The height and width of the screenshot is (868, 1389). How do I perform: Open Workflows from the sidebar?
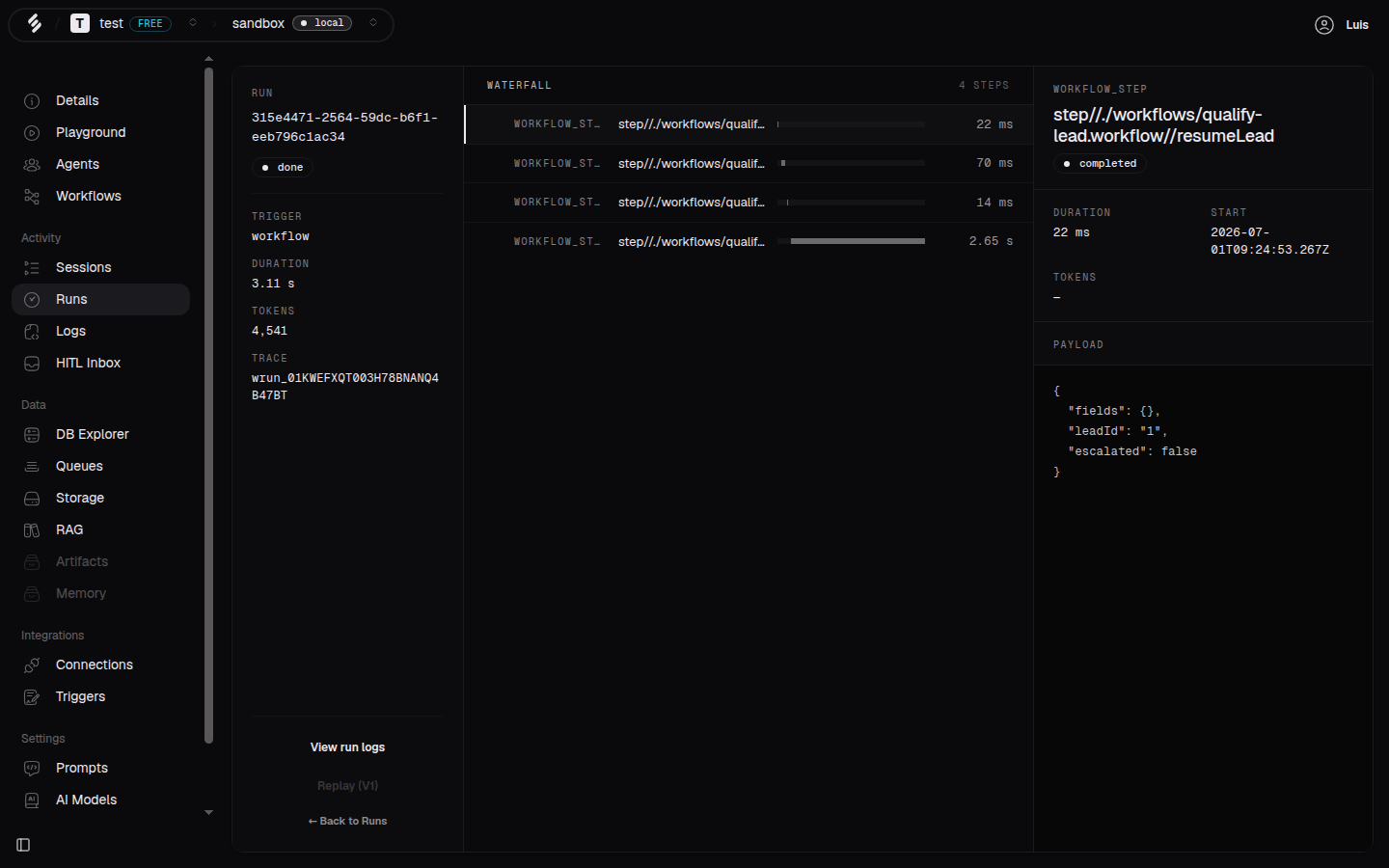pos(100,196)
